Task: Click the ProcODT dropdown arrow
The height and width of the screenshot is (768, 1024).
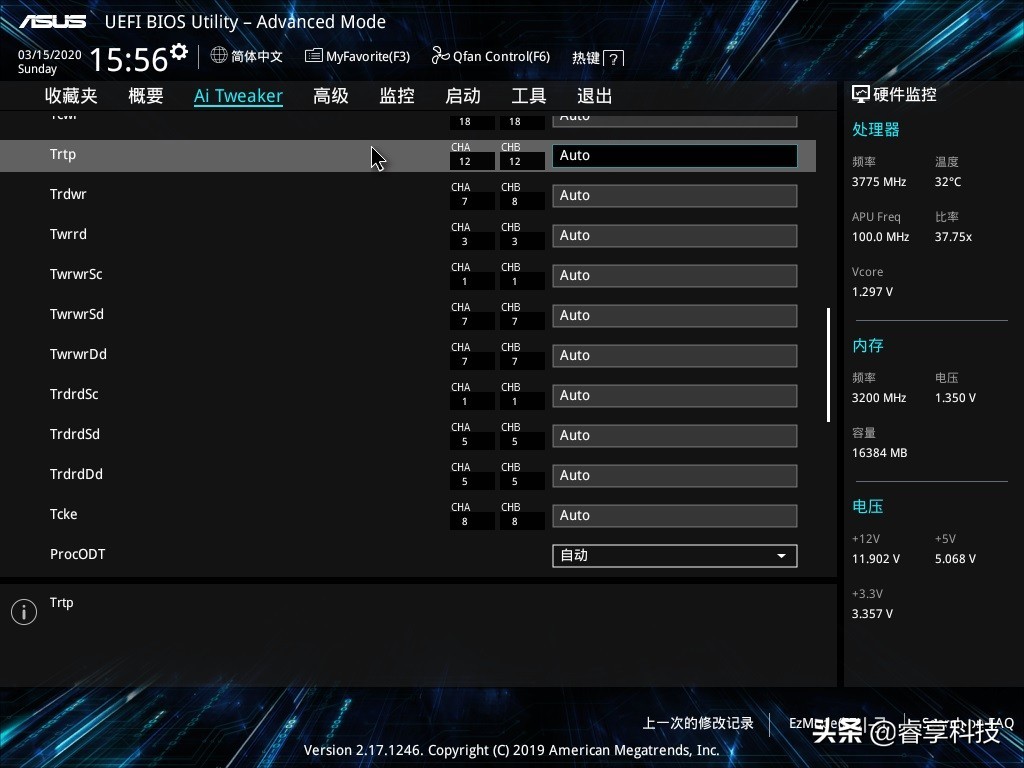Action: click(782, 556)
